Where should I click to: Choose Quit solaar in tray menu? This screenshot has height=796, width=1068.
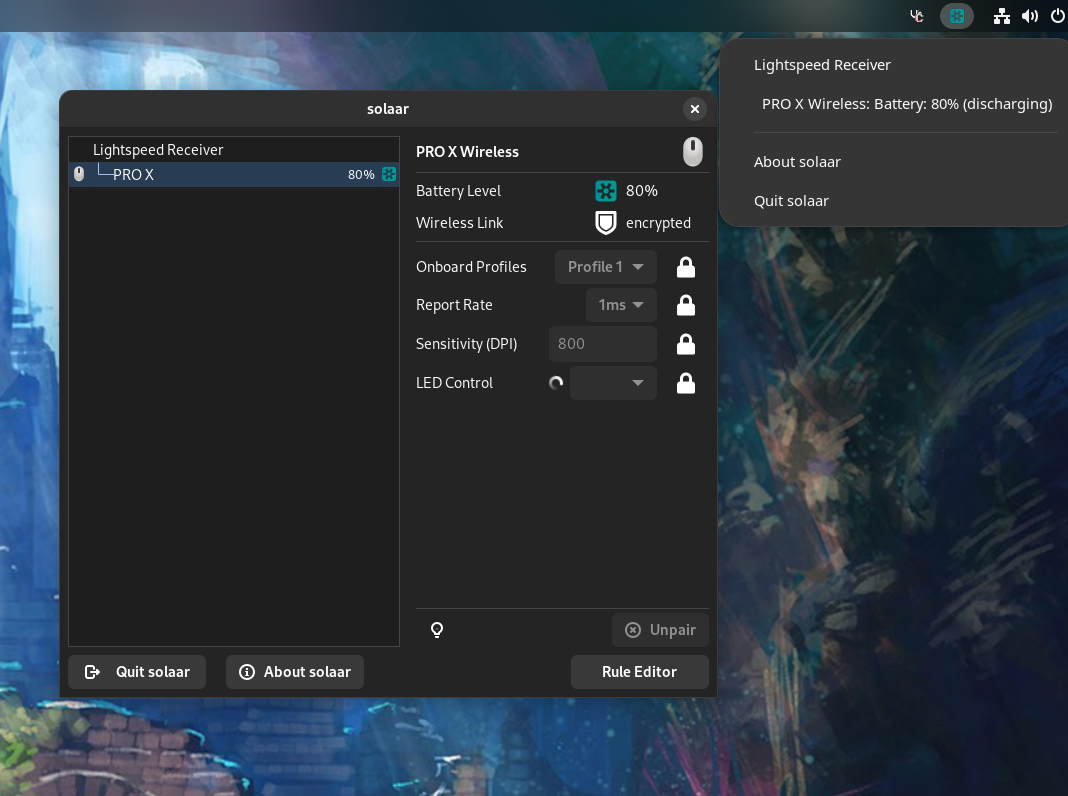pos(791,201)
